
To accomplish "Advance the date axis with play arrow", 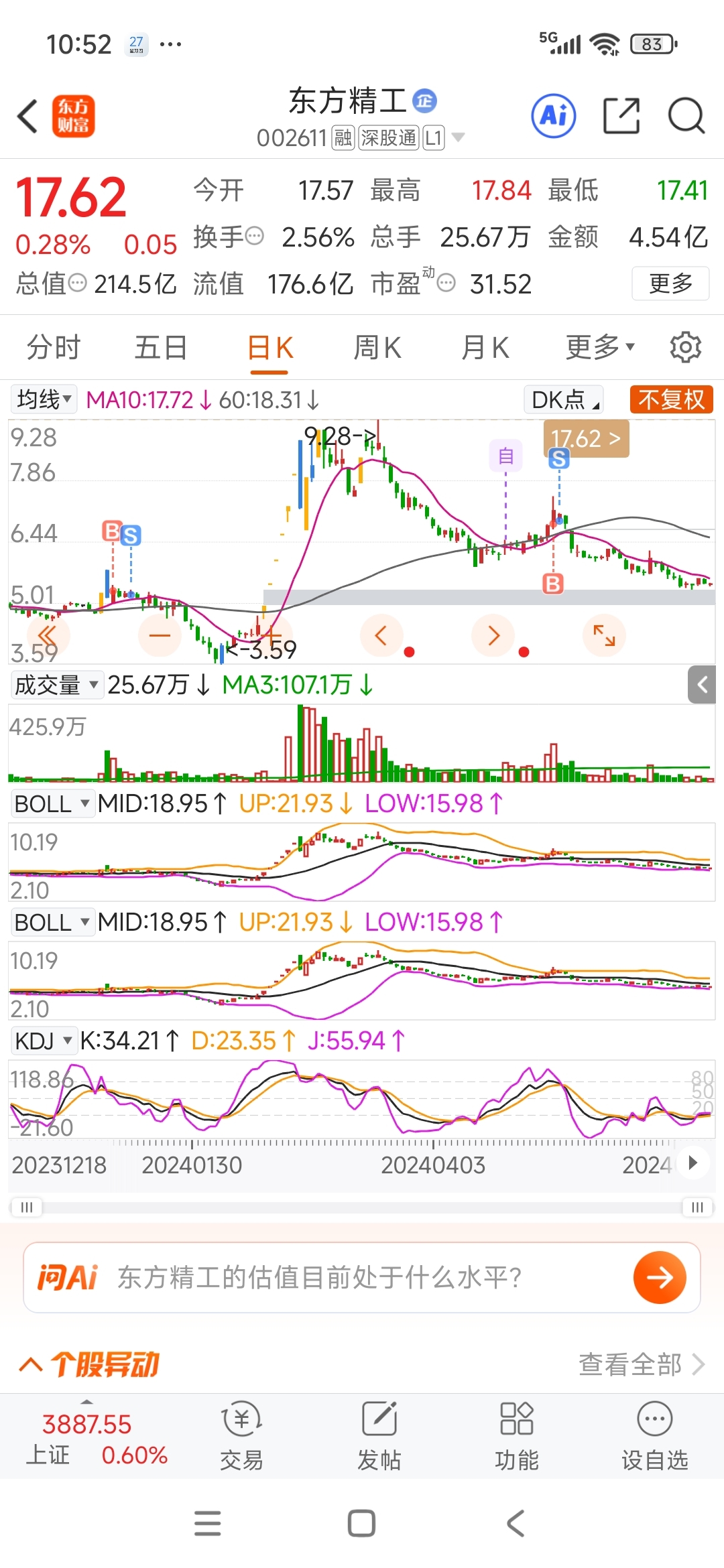I will pyautogui.click(x=693, y=1162).
